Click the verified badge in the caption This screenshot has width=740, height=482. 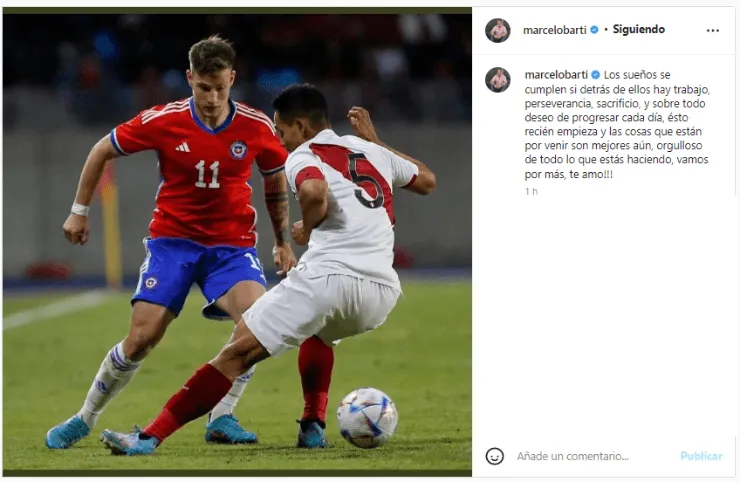596,75
